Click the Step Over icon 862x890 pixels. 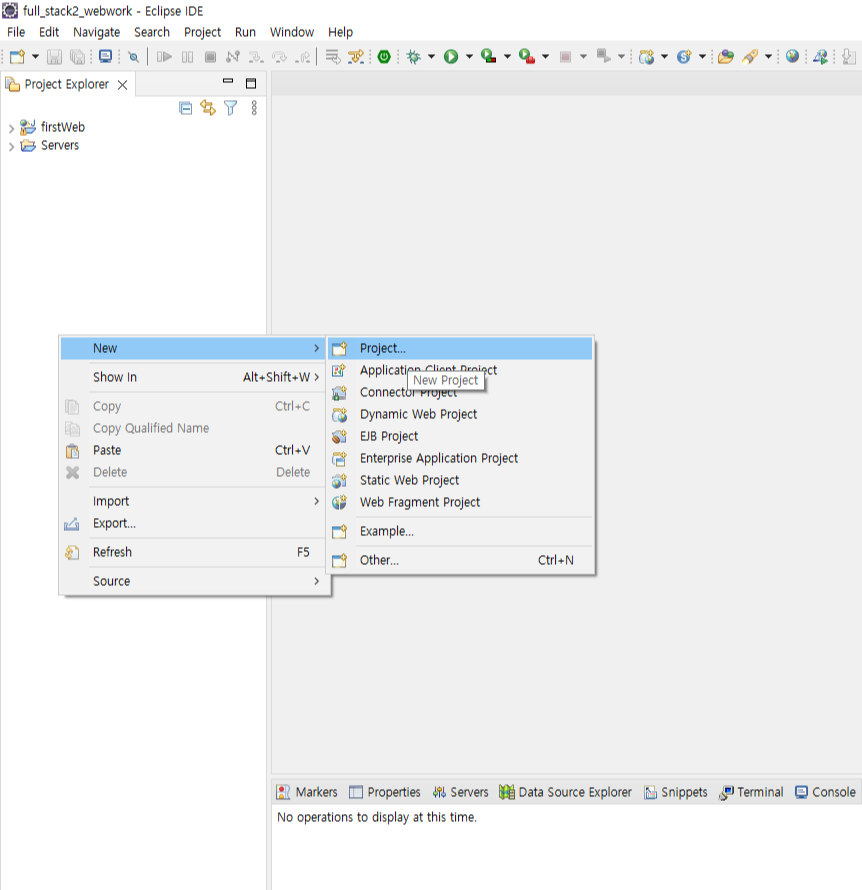279,56
